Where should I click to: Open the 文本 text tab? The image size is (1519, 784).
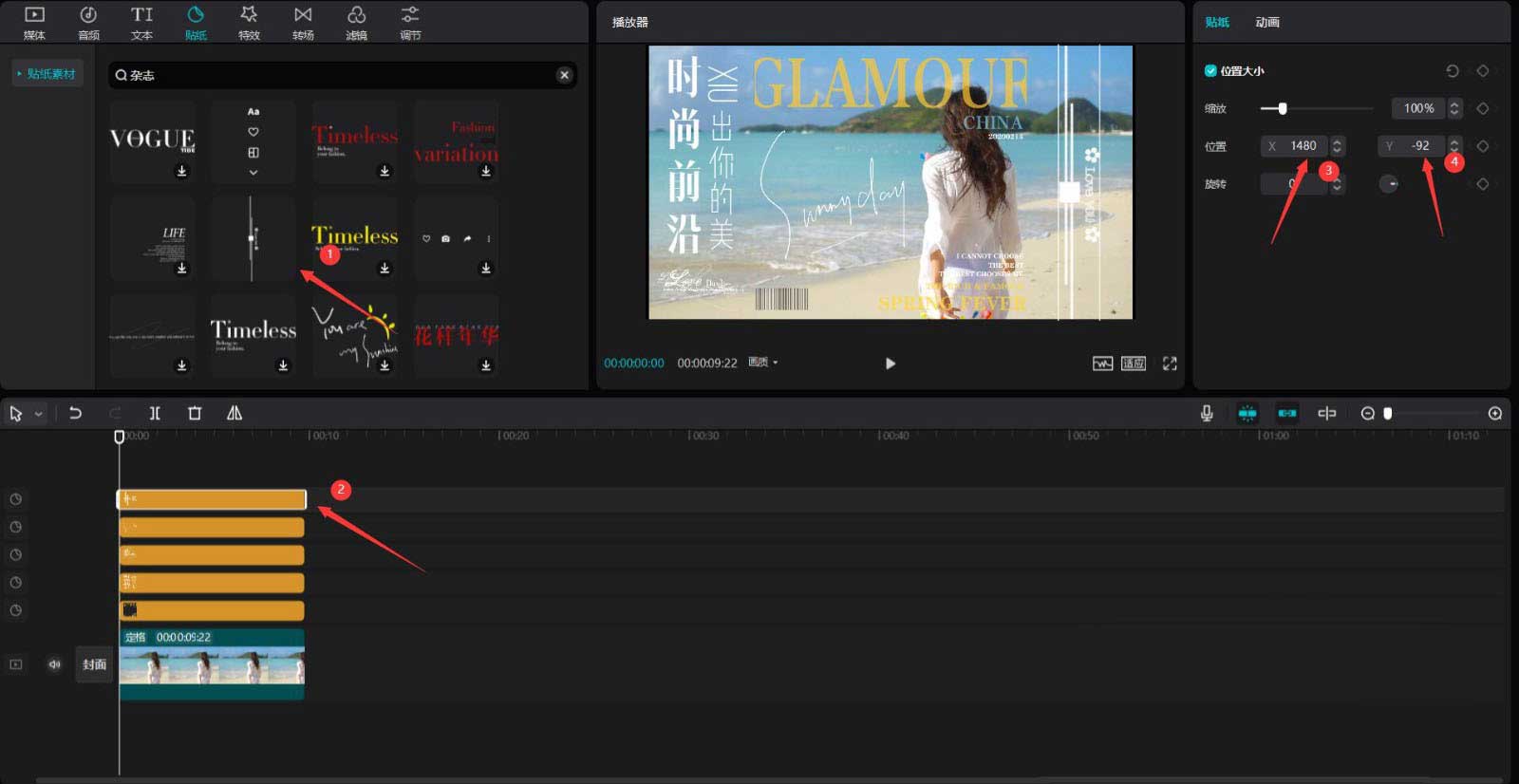(x=141, y=23)
